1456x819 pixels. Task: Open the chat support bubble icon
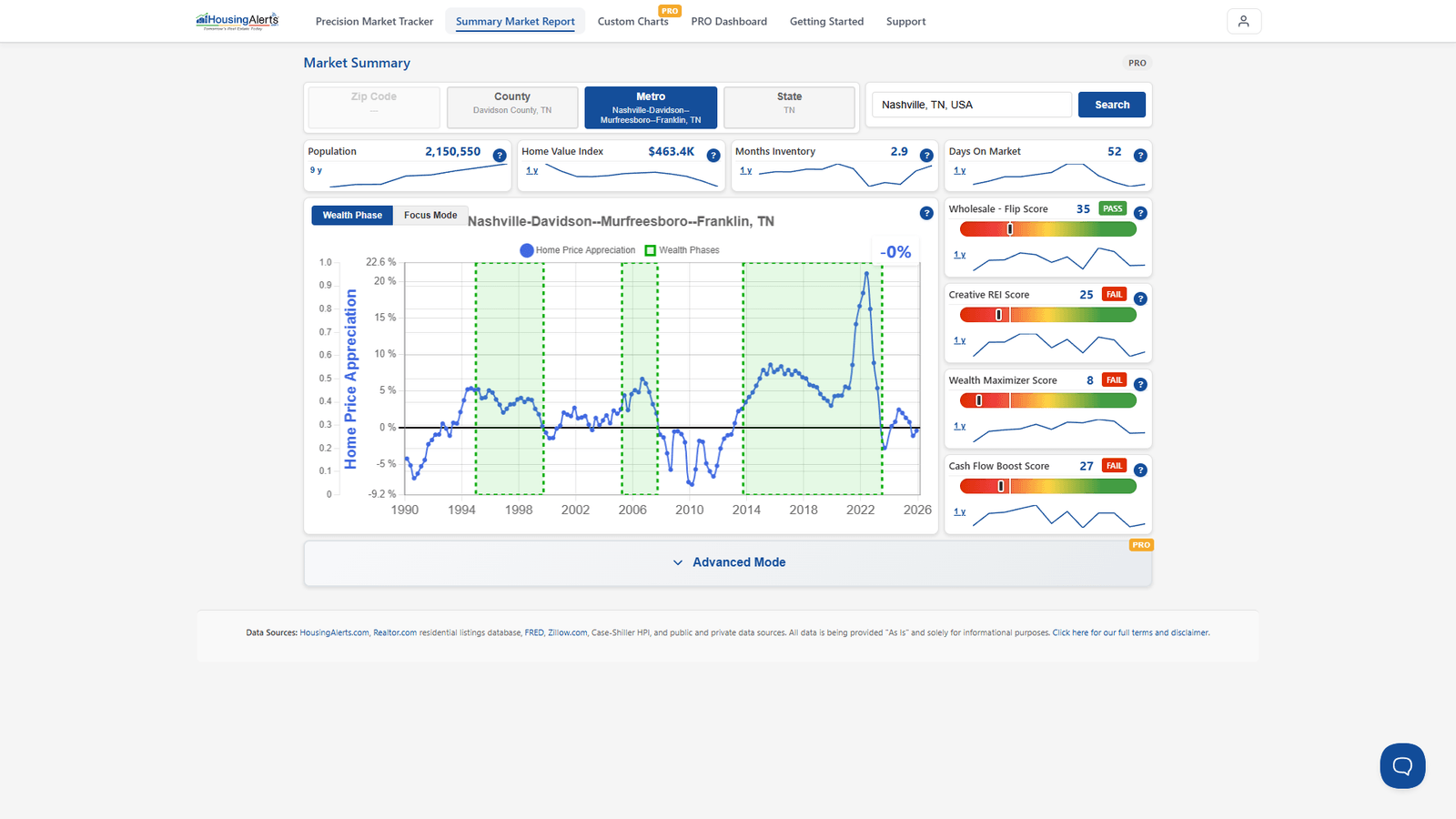(x=1402, y=765)
